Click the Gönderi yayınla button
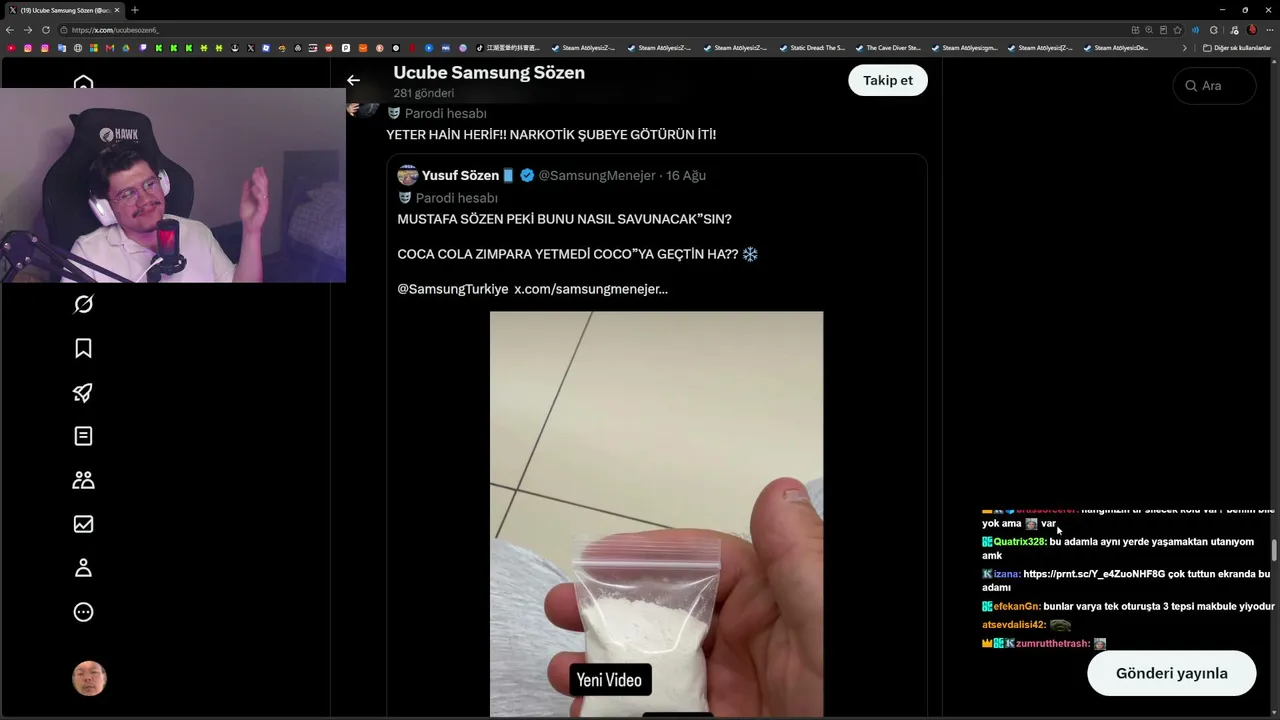1280x720 pixels. (1172, 673)
